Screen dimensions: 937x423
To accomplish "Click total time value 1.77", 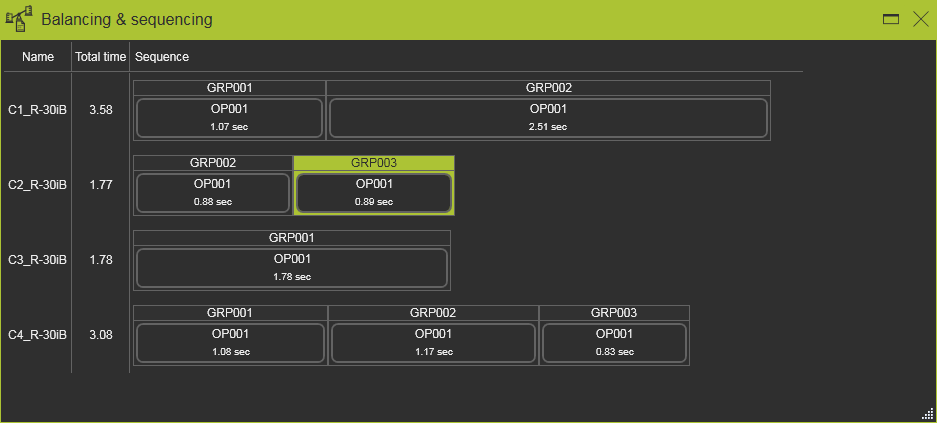I will 100,185.
